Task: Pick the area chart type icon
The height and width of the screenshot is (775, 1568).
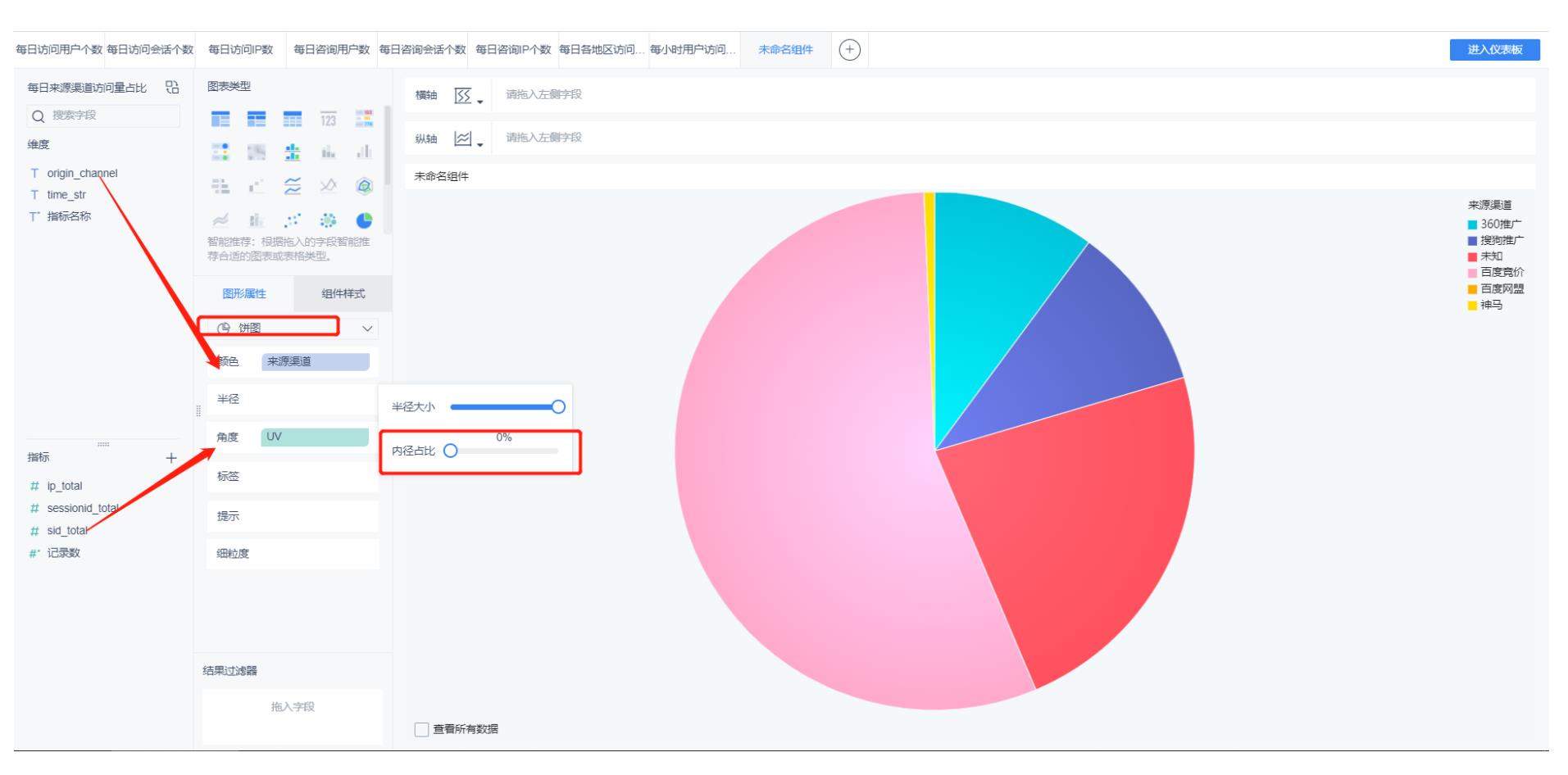Action: [220, 220]
